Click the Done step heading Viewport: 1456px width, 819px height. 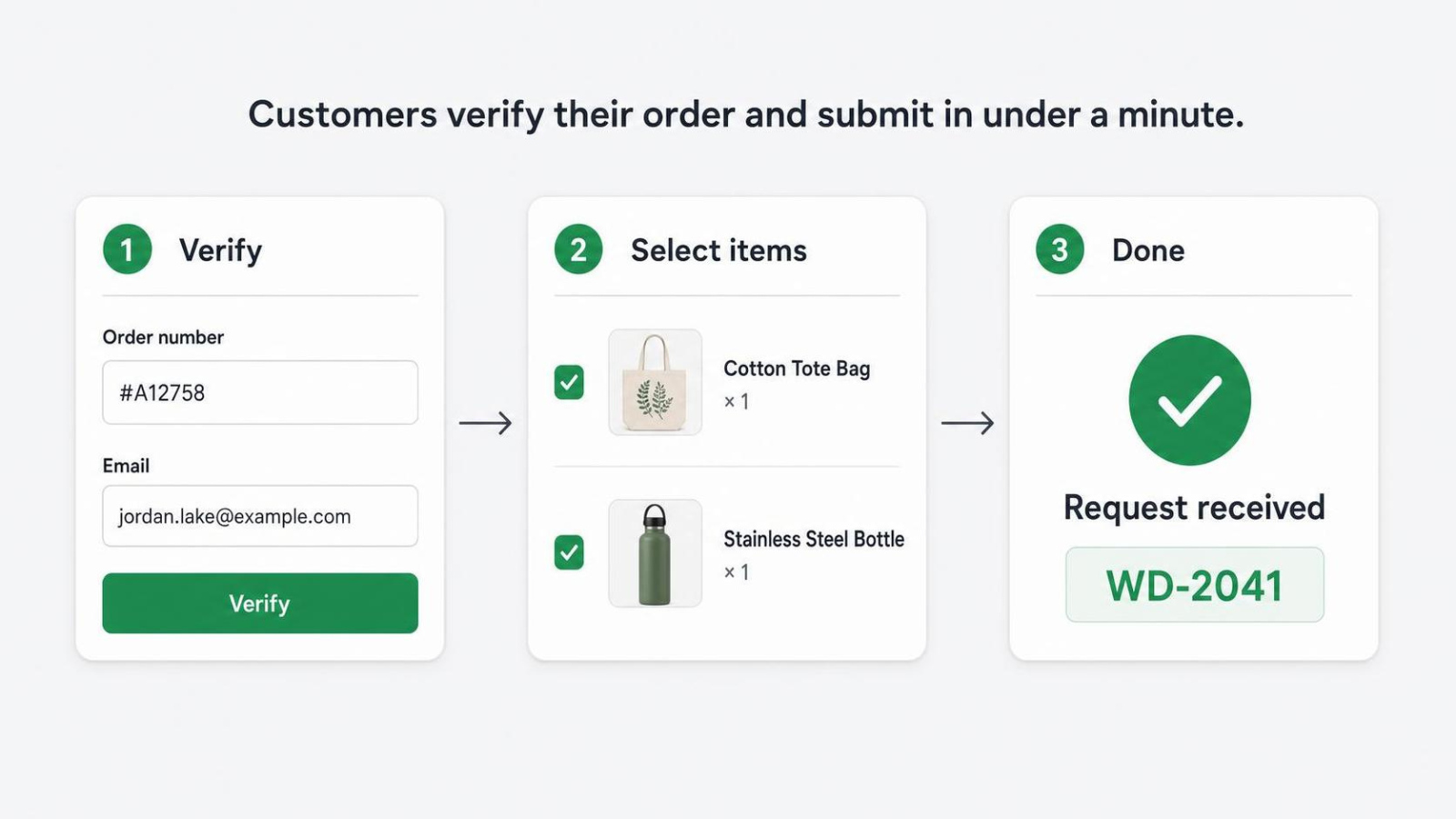click(1148, 250)
